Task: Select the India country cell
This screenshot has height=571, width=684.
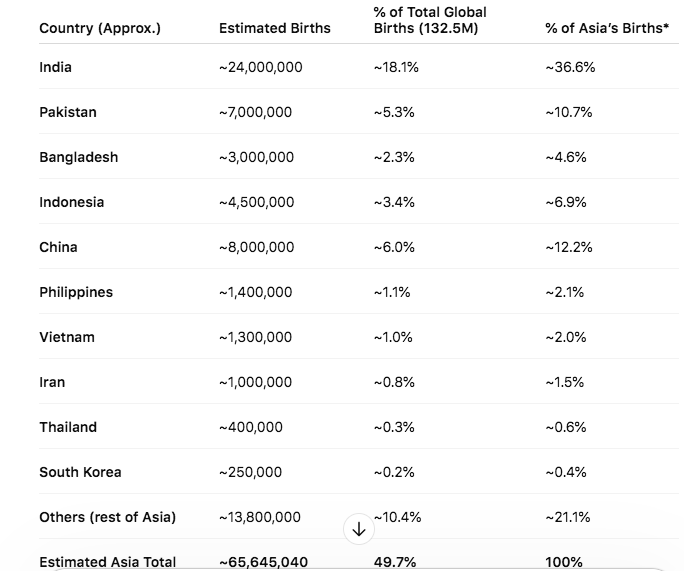Action: (55, 67)
